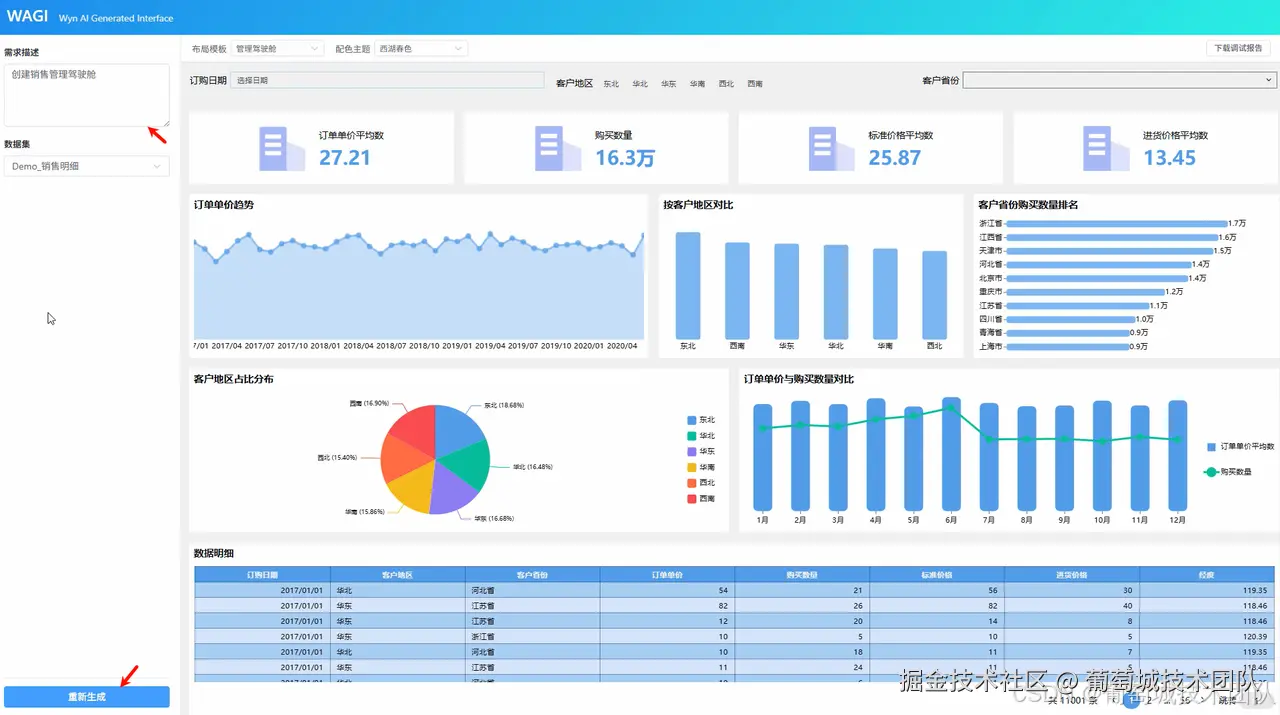The image size is (1280, 715).
Task: Click the 购买数量 KPI card icon
Action: (557, 148)
